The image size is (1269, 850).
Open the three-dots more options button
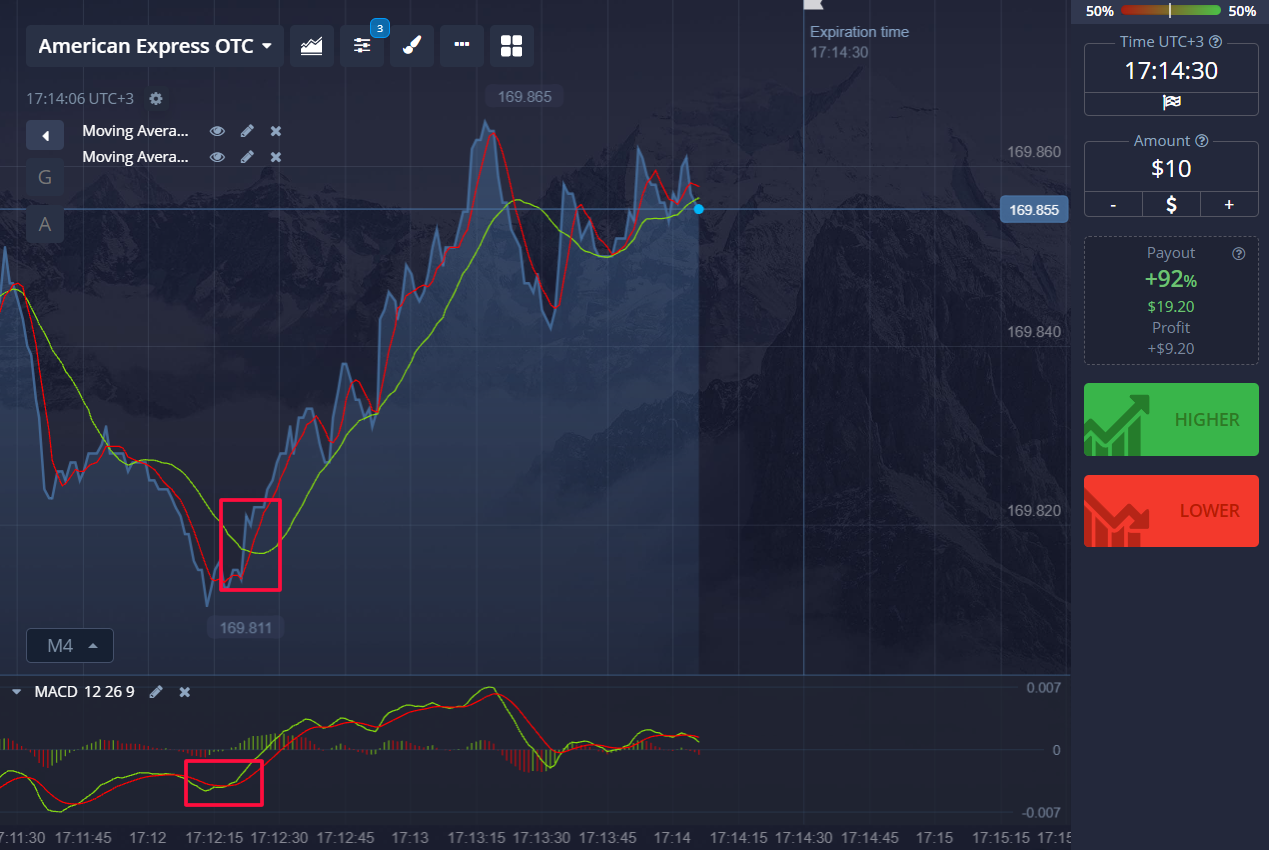(462, 46)
